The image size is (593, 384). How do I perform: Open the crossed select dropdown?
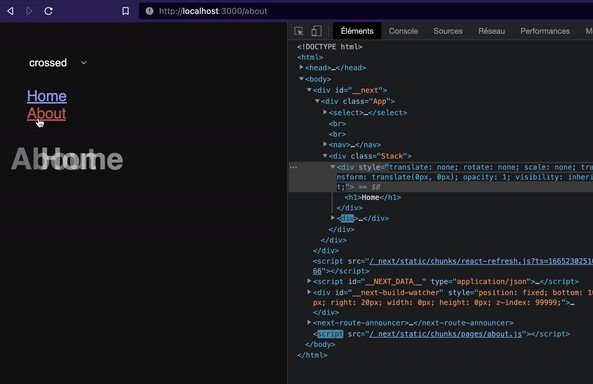(x=57, y=63)
